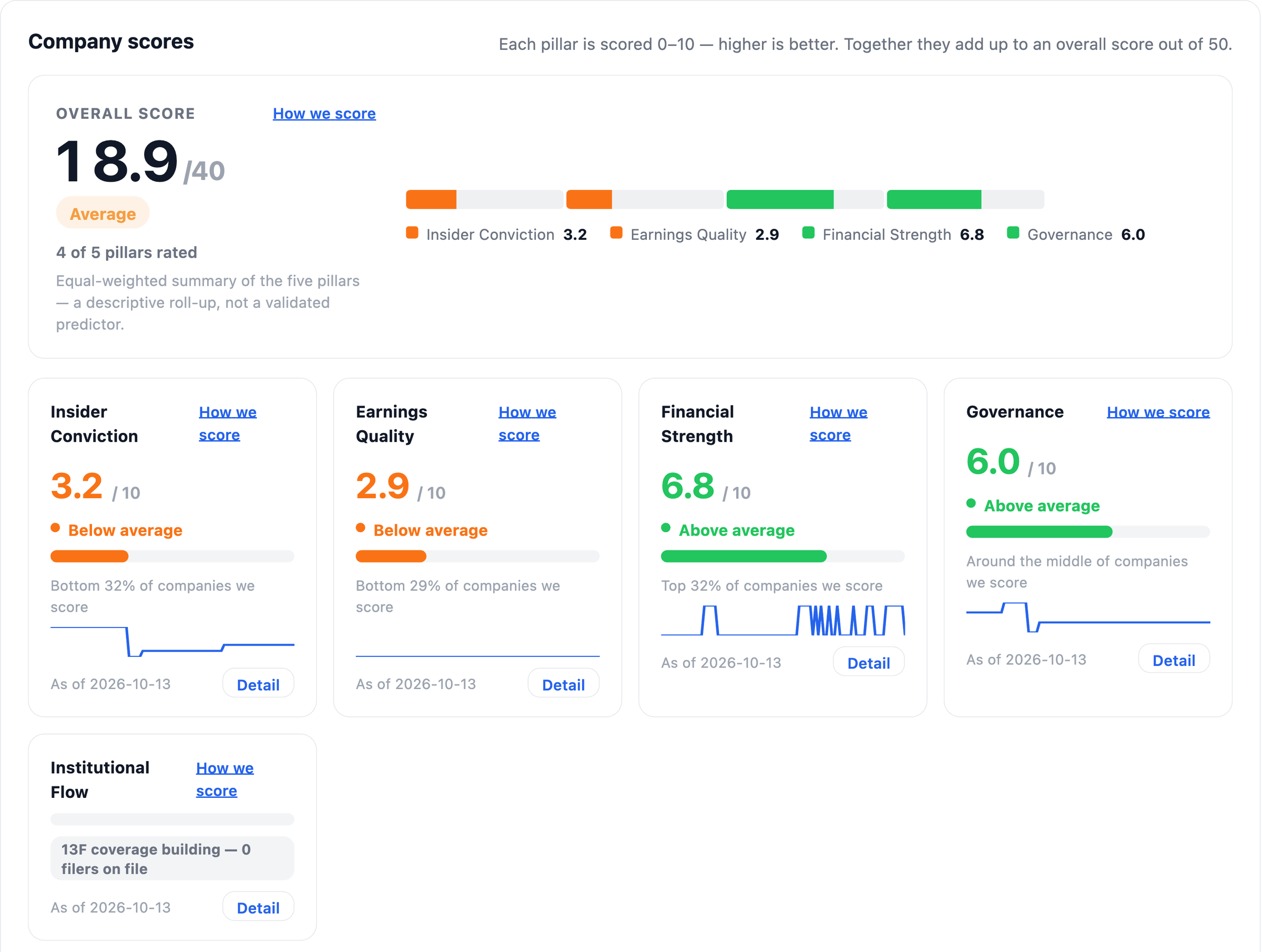Click the Governance Detail button
Viewport: 1262px width, 952px height.
pyautogui.click(x=1174, y=660)
